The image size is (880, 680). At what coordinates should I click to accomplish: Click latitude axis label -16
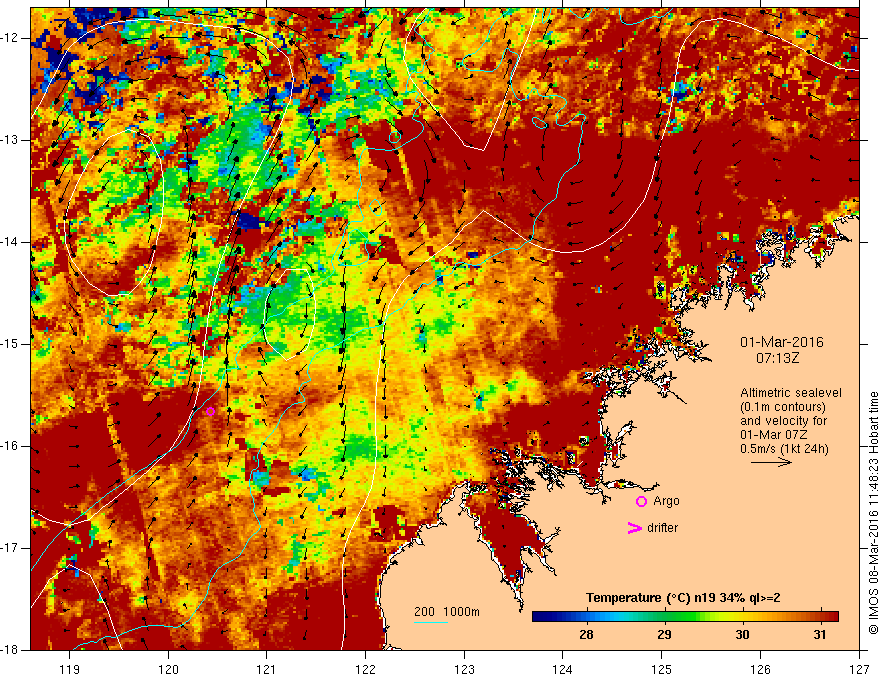[10, 446]
